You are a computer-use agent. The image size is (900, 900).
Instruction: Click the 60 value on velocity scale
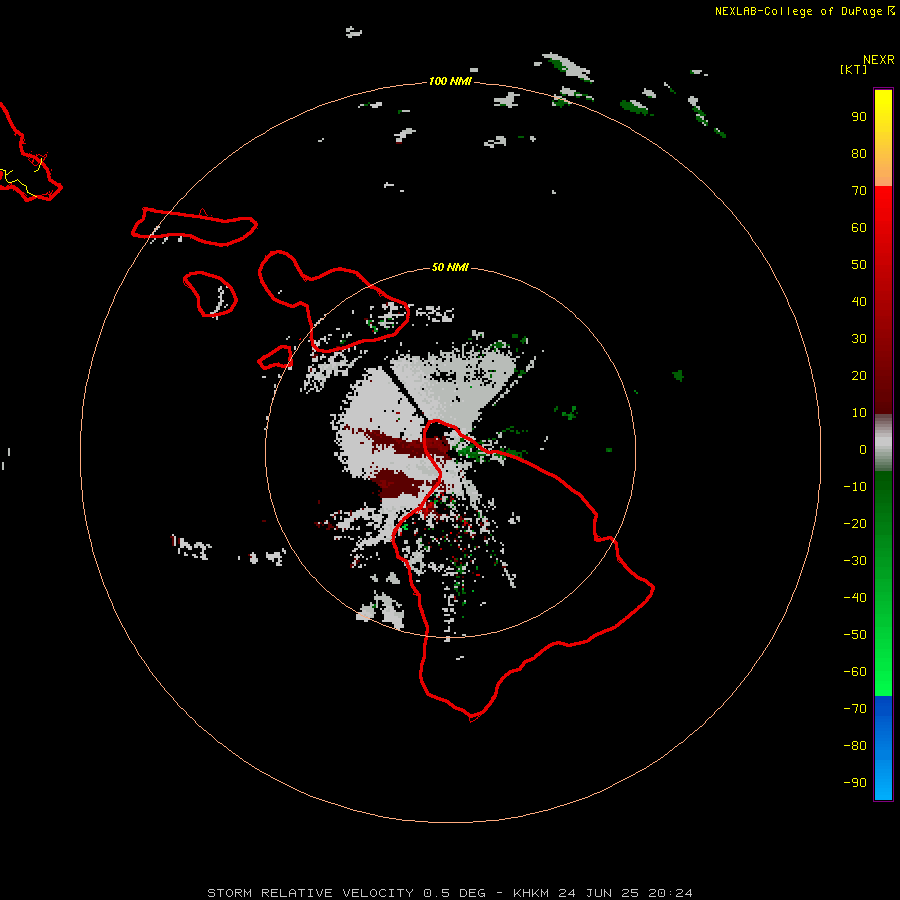tap(859, 227)
